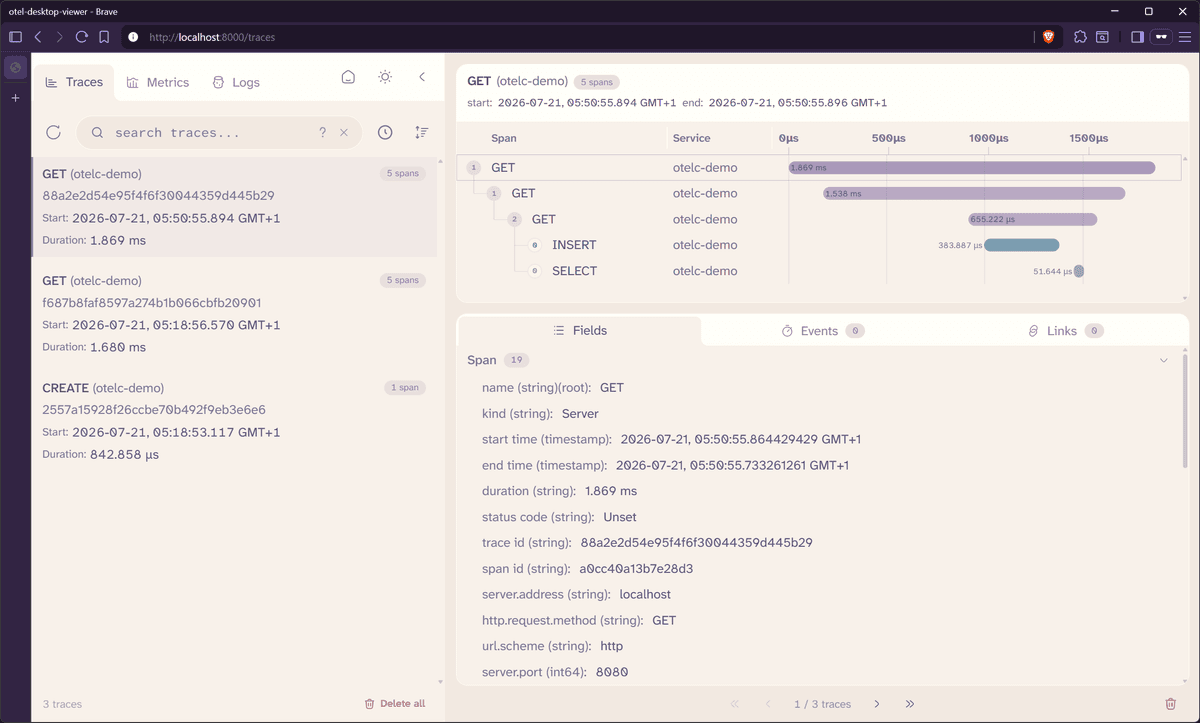This screenshot has height=723, width=1200.
Task: Open the Brave main hamburger menu
Action: click(x=1186, y=37)
